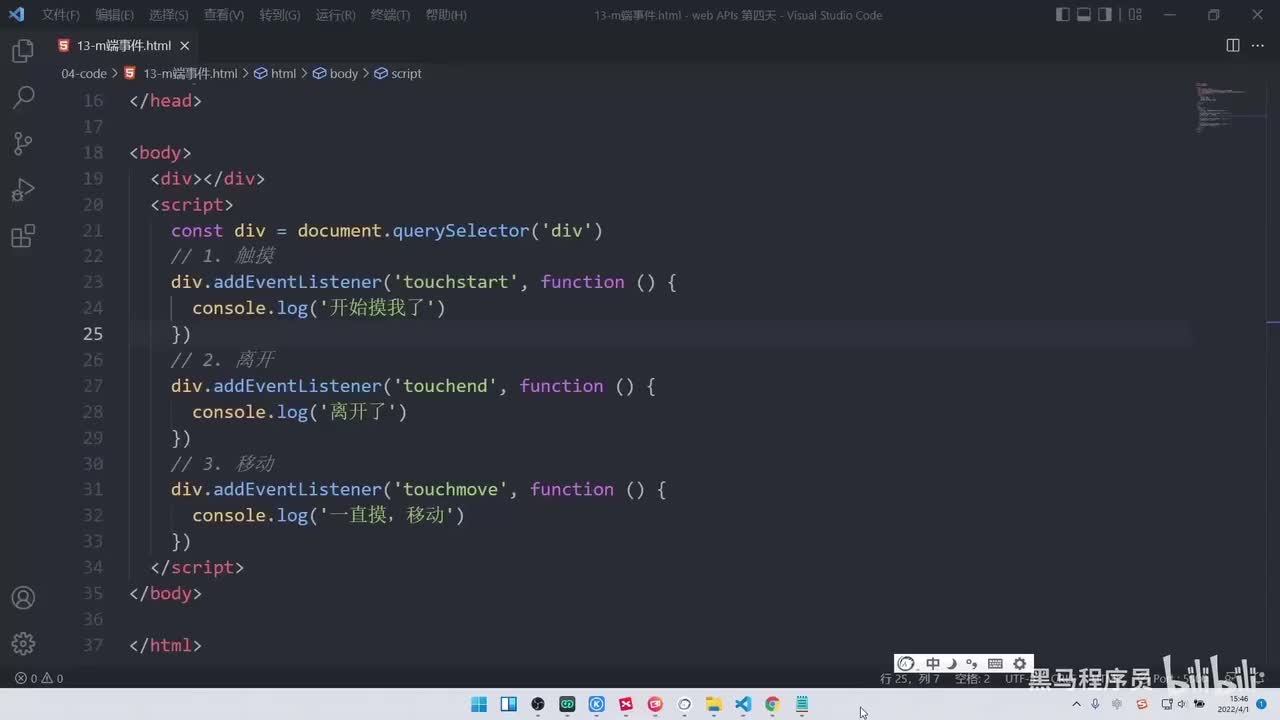The image size is (1280, 720).
Task: Open the Accounts menu icon
Action: click(x=23, y=598)
